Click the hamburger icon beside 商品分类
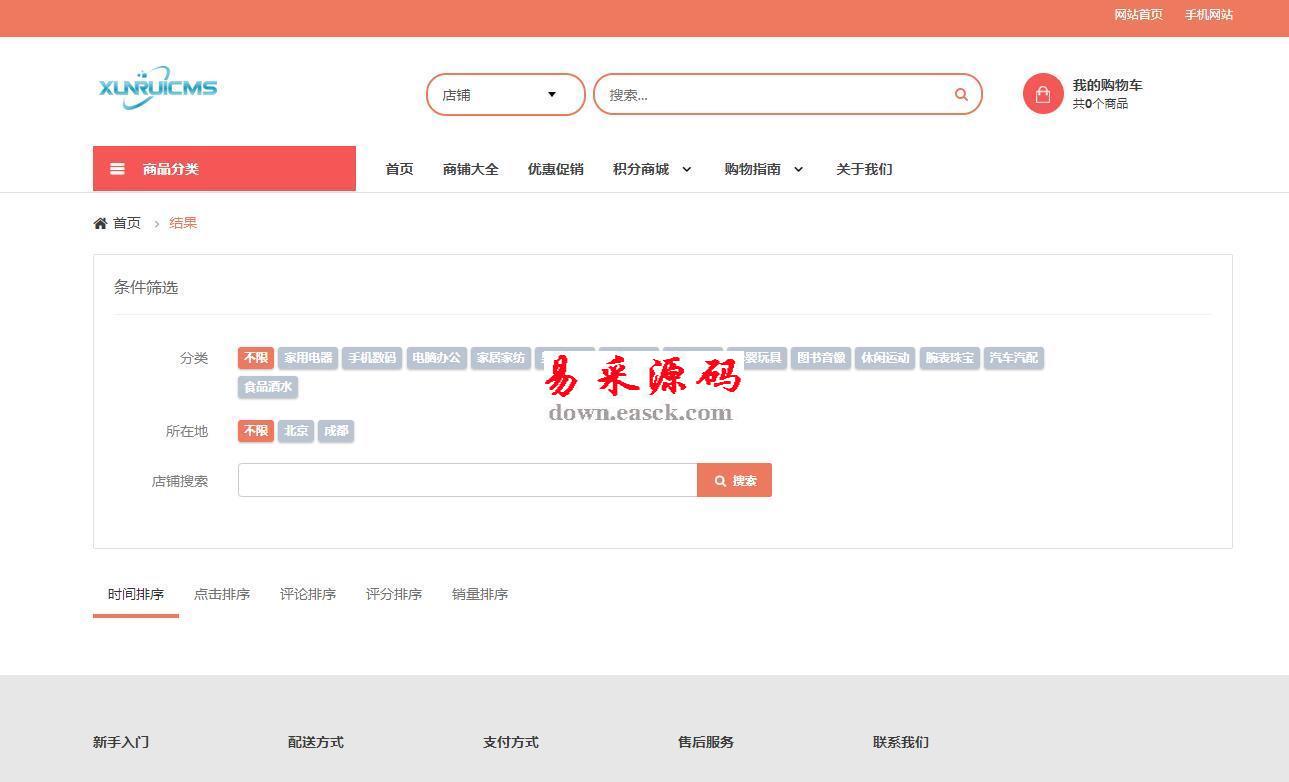Viewport: 1289px width, 782px height. [x=117, y=169]
